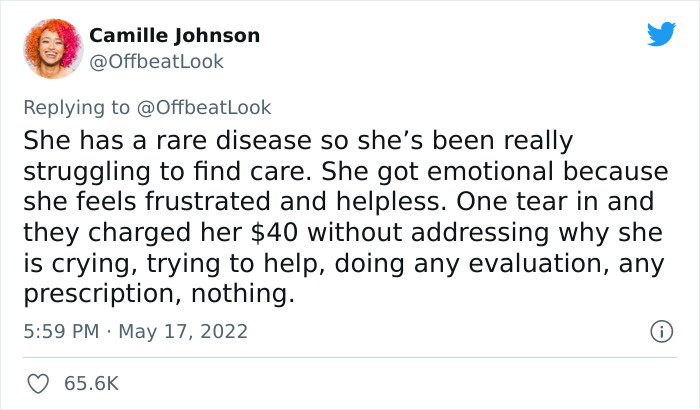Click the May 17, 2022 date
Screen dimensions: 700x410
point(183,331)
